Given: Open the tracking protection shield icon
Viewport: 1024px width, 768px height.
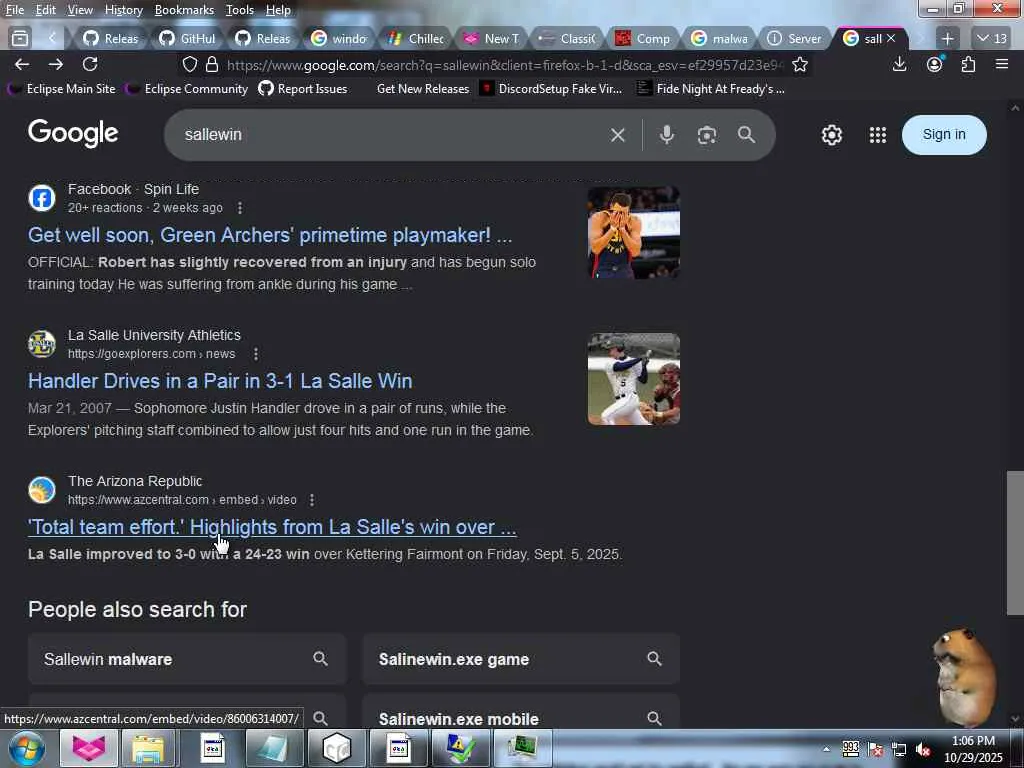Looking at the screenshot, I should point(190,65).
